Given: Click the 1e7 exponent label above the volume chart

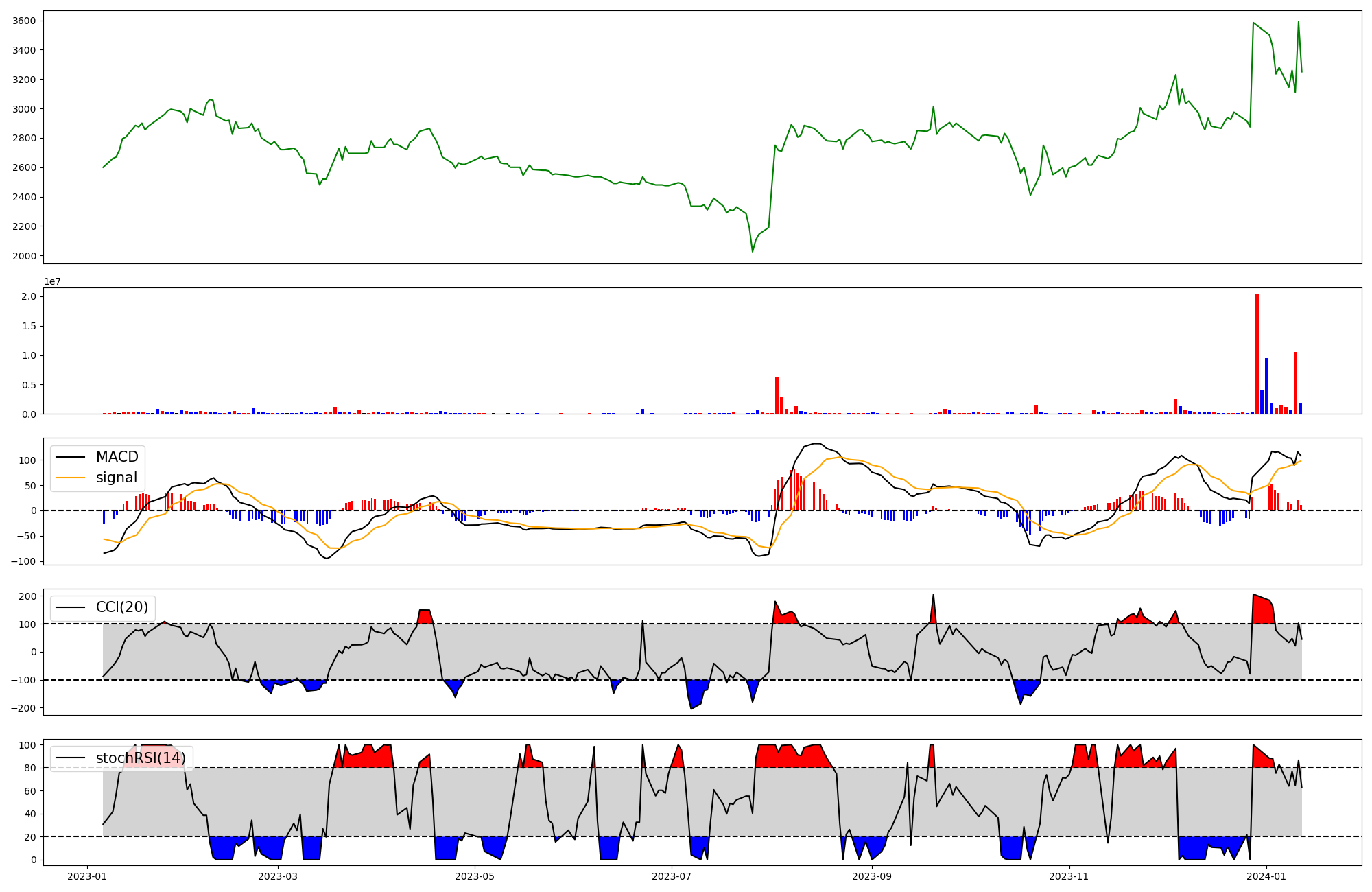Looking at the screenshot, I should 52,281.
